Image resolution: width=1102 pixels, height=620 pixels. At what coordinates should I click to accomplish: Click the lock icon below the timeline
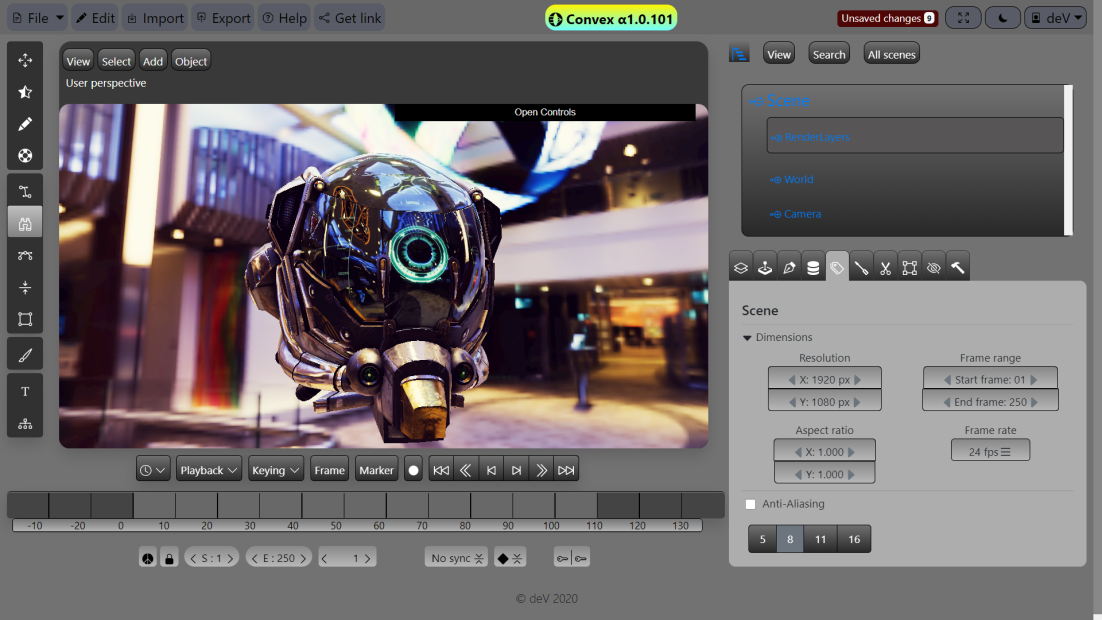click(169, 558)
